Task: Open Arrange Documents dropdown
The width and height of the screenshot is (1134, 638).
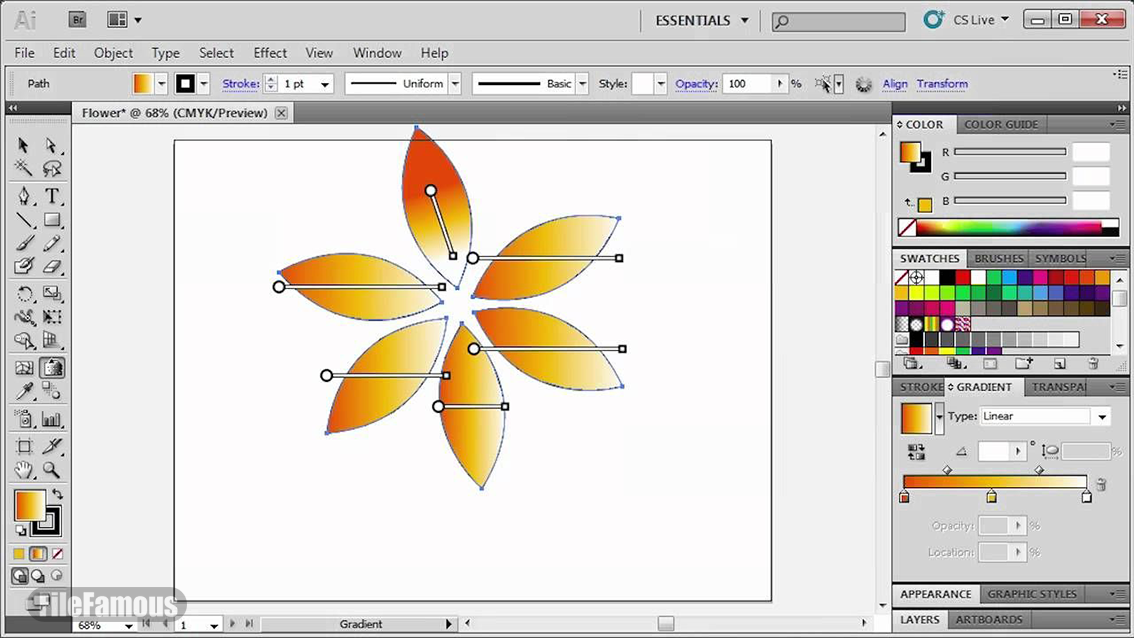Action: 124,20
